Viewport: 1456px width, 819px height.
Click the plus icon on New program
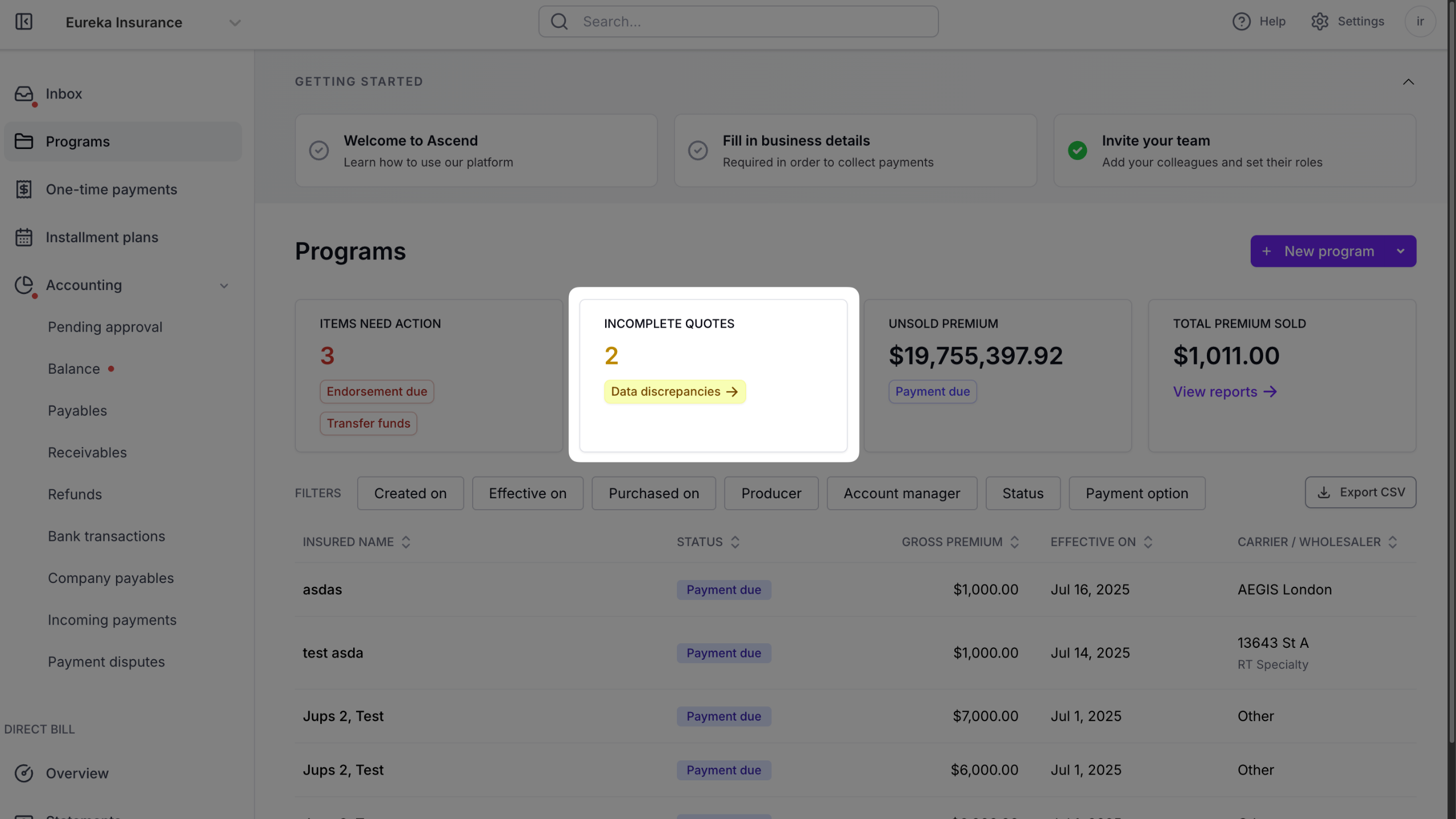point(1267,251)
